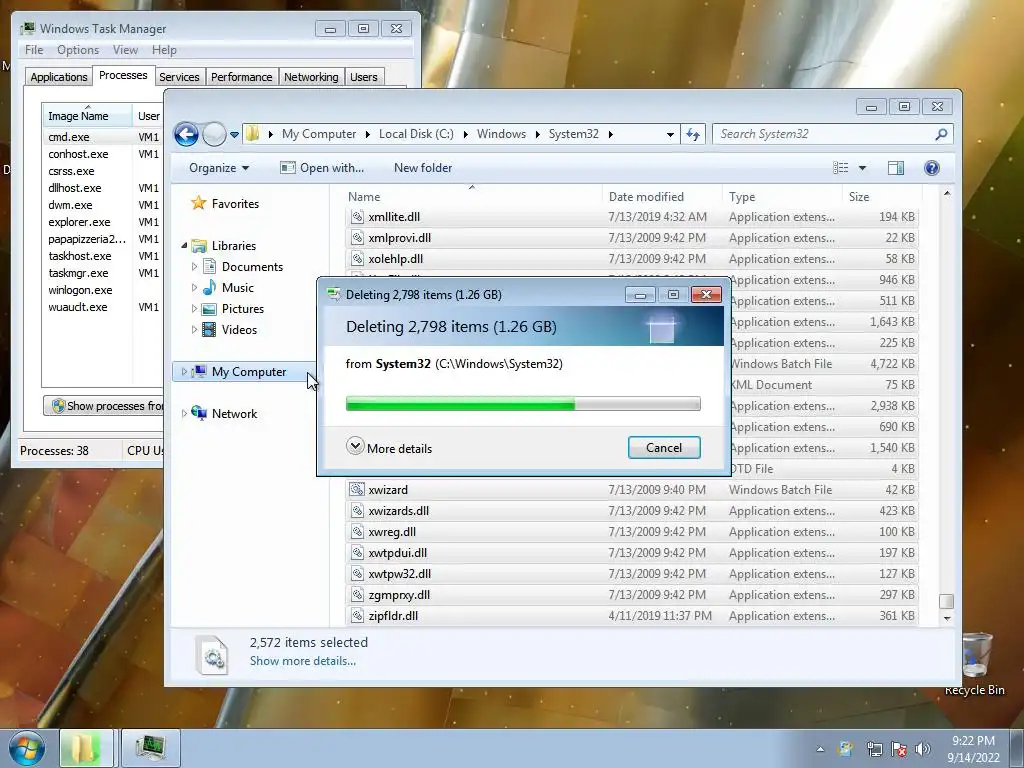Screen dimensions: 1024x768
Task: Expand arrow after System32 breadcrumb
Action: point(611,134)
